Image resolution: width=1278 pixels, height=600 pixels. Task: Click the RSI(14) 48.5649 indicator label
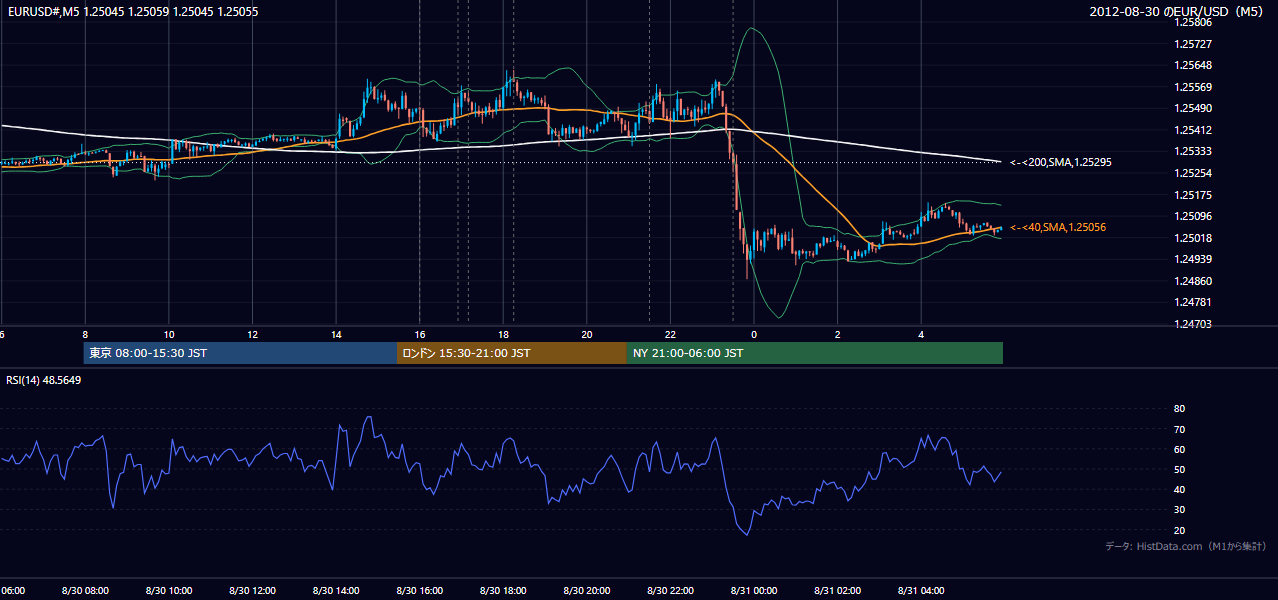click(44, 380)
